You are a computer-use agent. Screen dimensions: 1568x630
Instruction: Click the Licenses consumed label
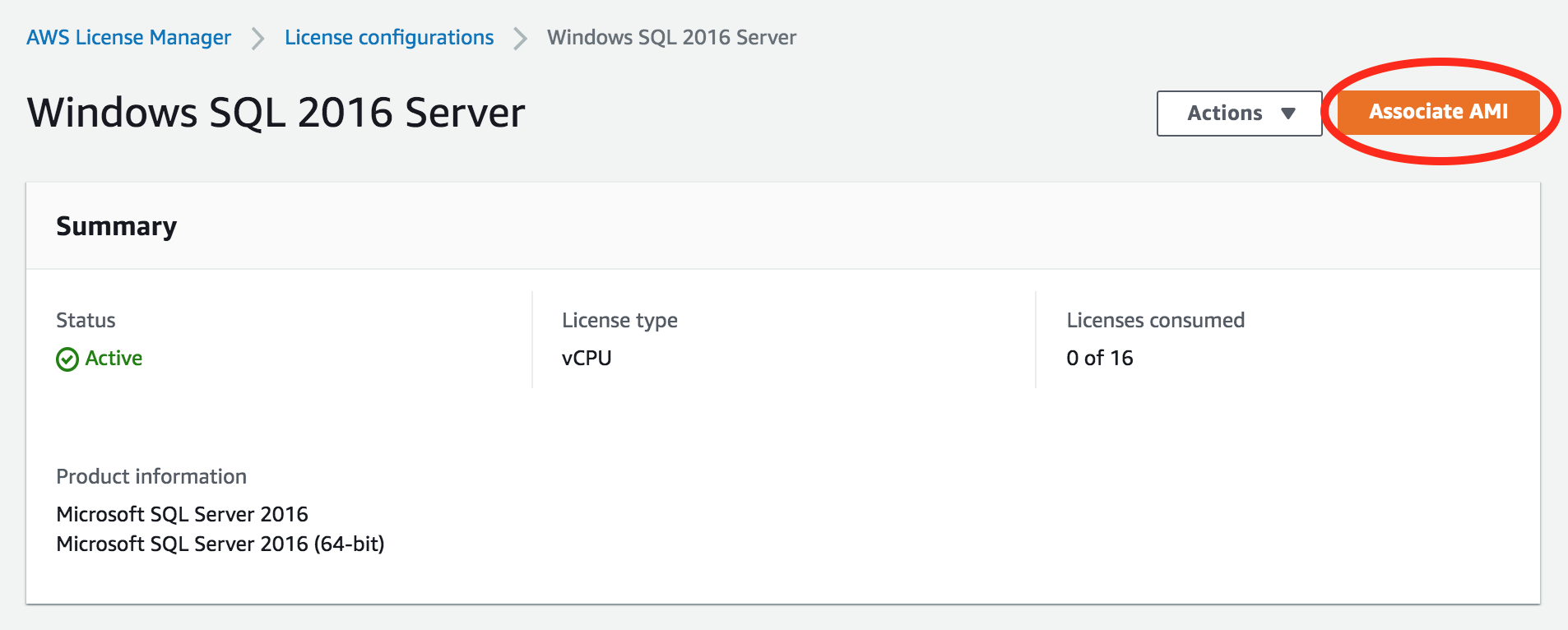(x=1155, y=320)
